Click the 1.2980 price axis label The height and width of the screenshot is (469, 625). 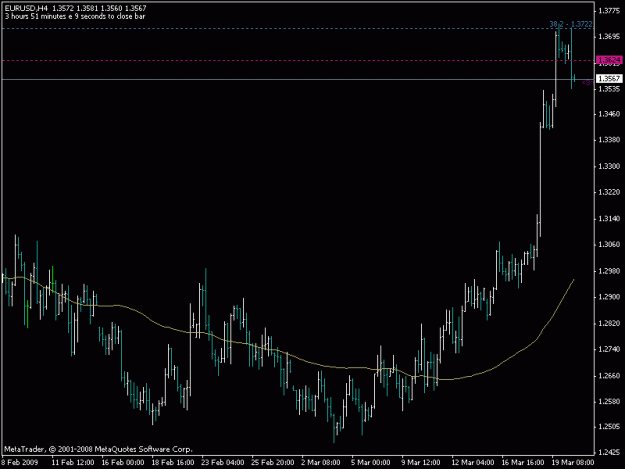609,271
